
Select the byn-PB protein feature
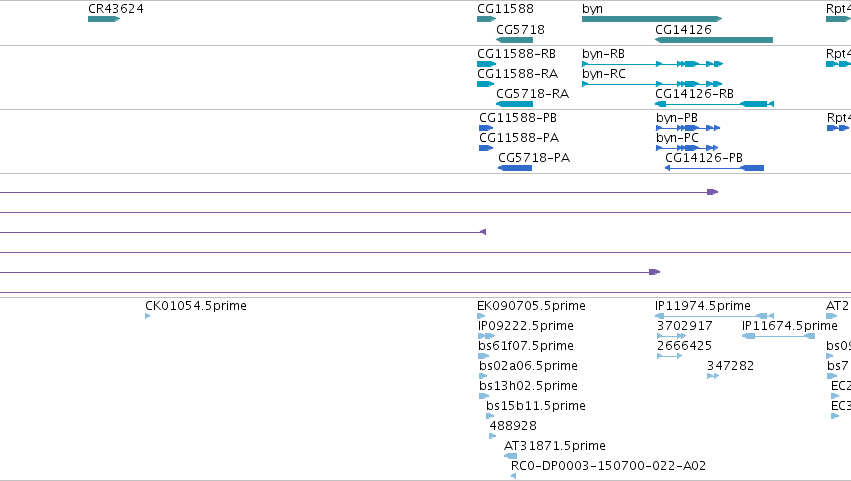pyautogui.click(x=688, y=128)
